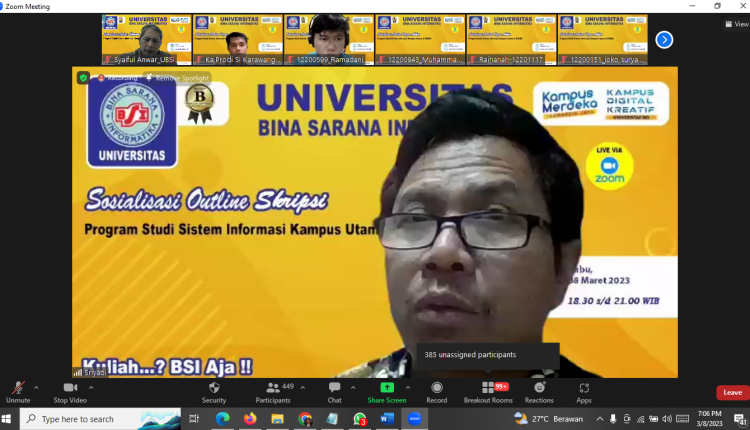Show hidden system tray icons

[x=599, y=419]
